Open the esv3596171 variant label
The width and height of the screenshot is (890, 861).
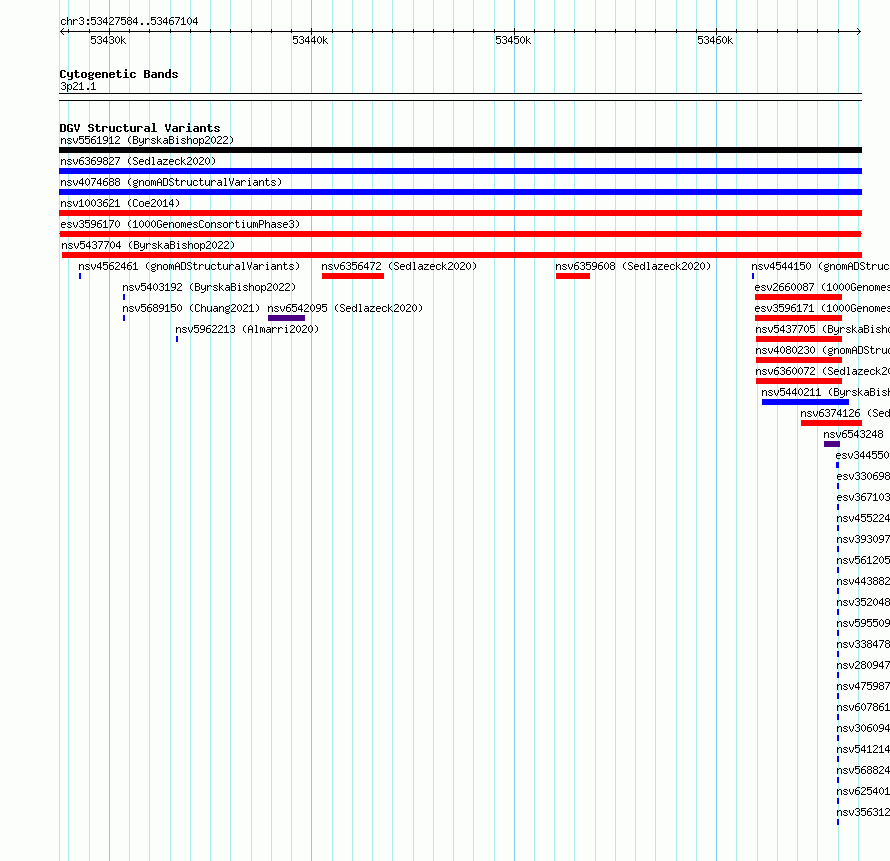[822, 308]
